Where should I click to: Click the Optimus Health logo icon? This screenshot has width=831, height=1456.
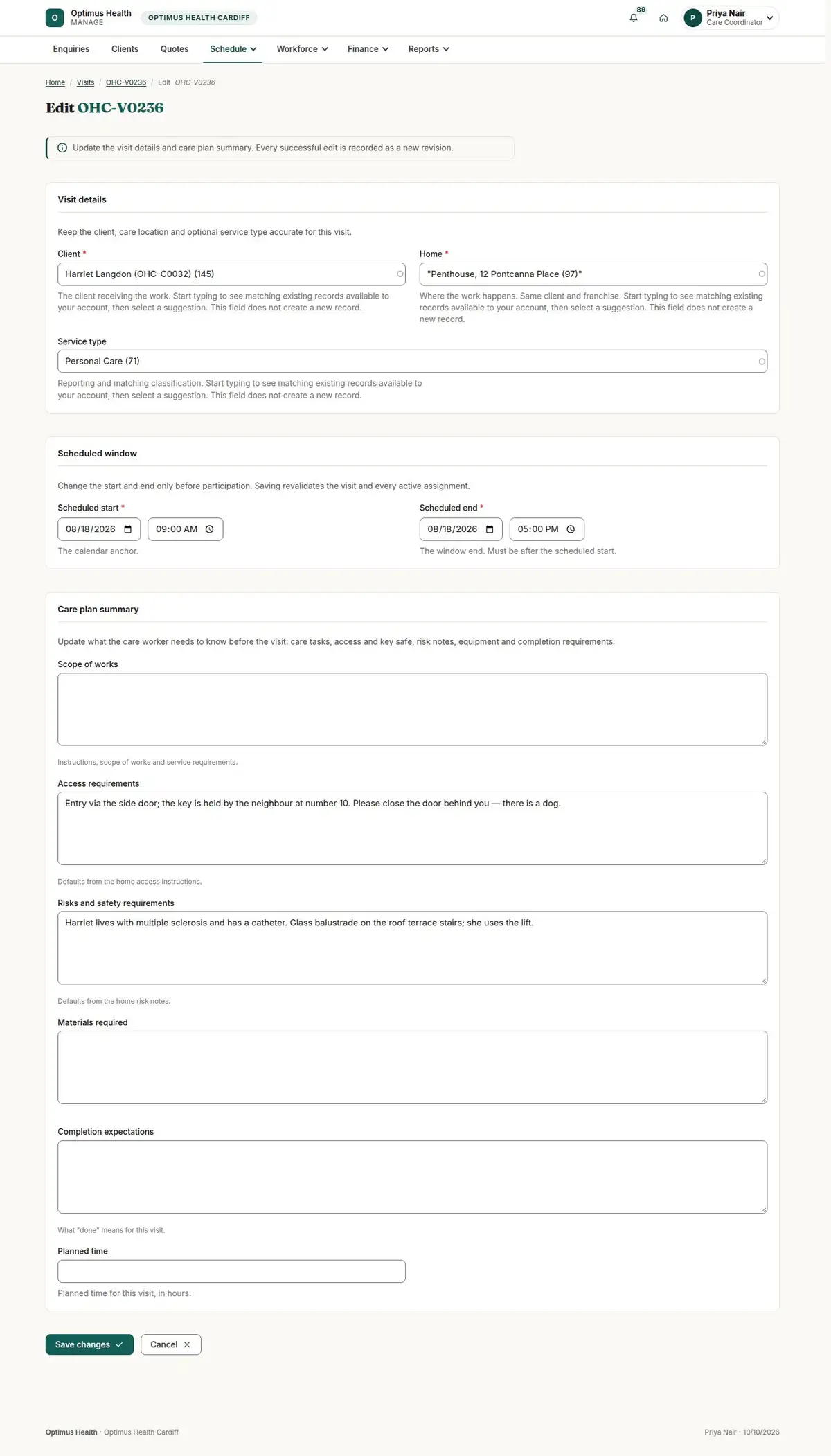(x=55, y=18)
